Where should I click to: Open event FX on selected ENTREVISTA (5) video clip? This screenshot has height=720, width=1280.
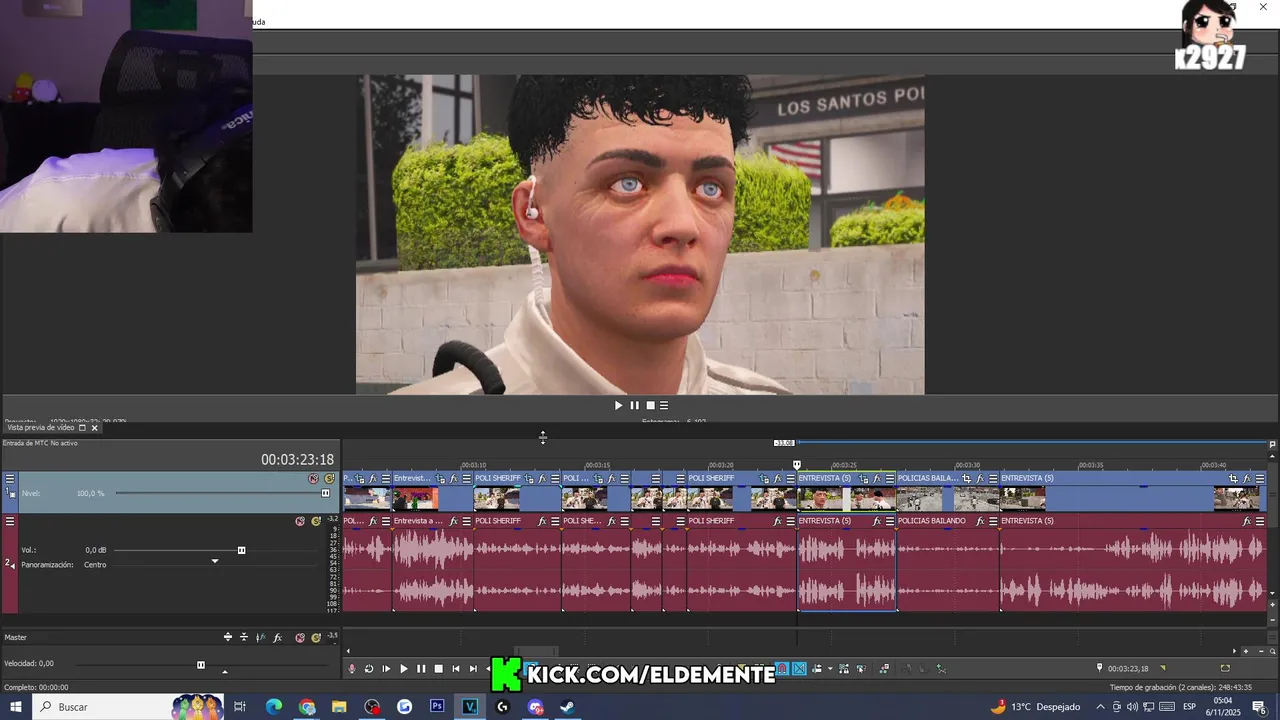pyautogui.click(x=877, y=479)
